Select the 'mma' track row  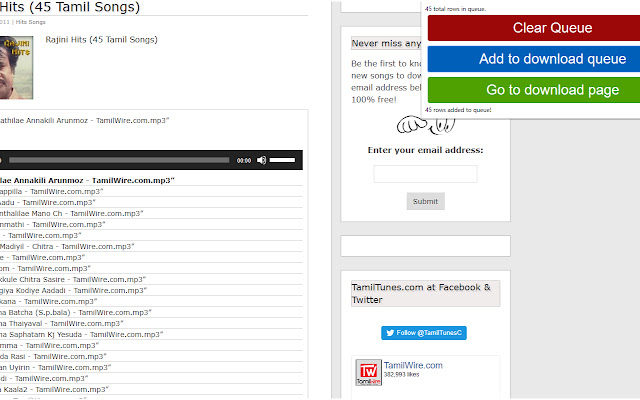pyautogui.click(x=151, y=346)
